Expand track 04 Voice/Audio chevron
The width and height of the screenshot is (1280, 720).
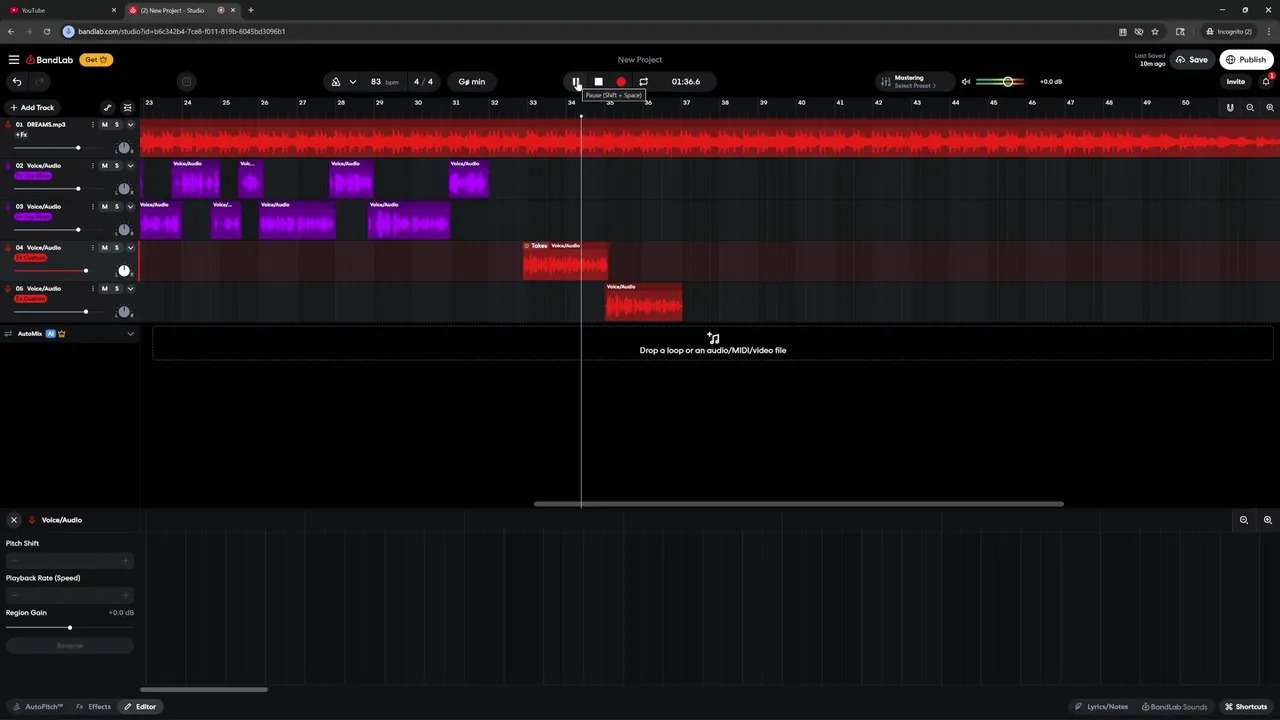pyautogui.click(x=130, y=248)
